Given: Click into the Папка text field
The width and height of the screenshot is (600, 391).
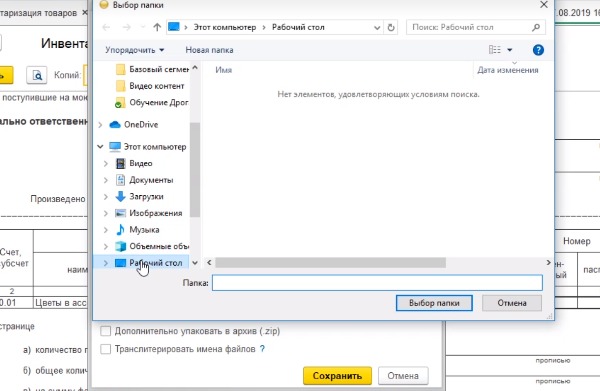Looking at the screenshot, I should (x=377, y=283).
